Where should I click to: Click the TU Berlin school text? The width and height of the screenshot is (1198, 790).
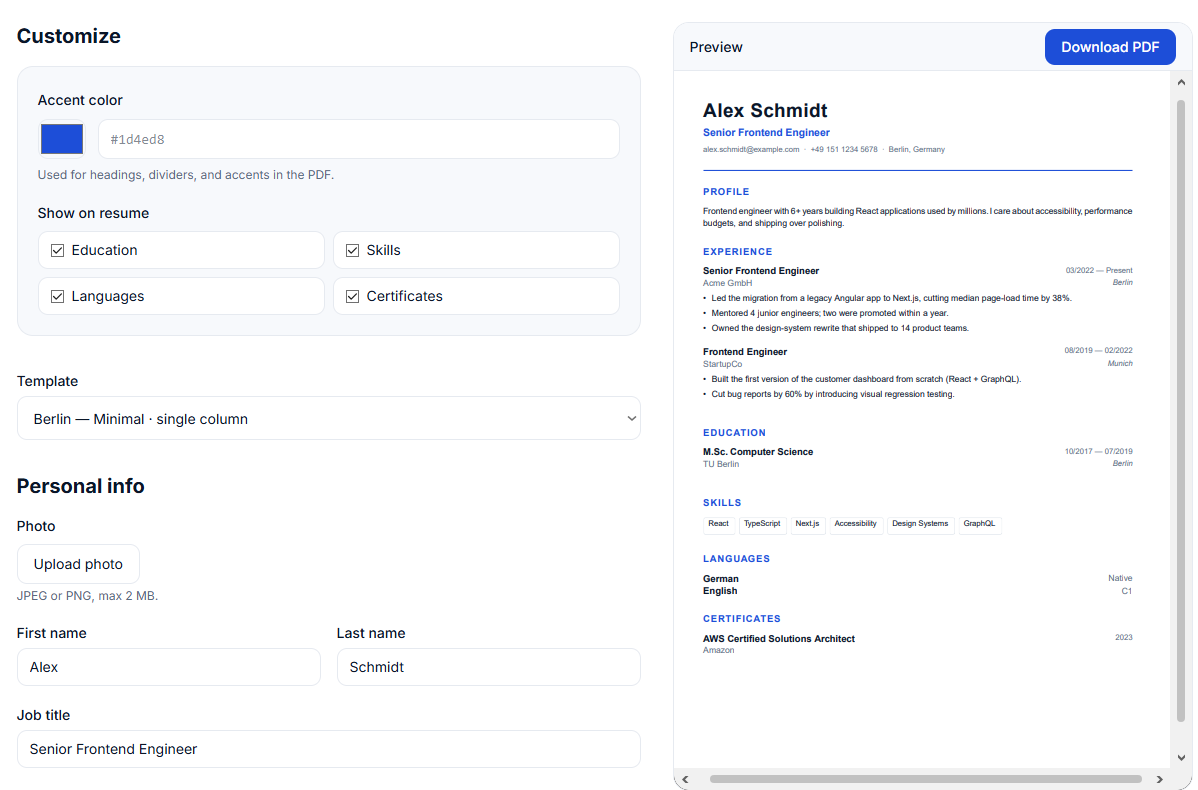tap(720, 464)
